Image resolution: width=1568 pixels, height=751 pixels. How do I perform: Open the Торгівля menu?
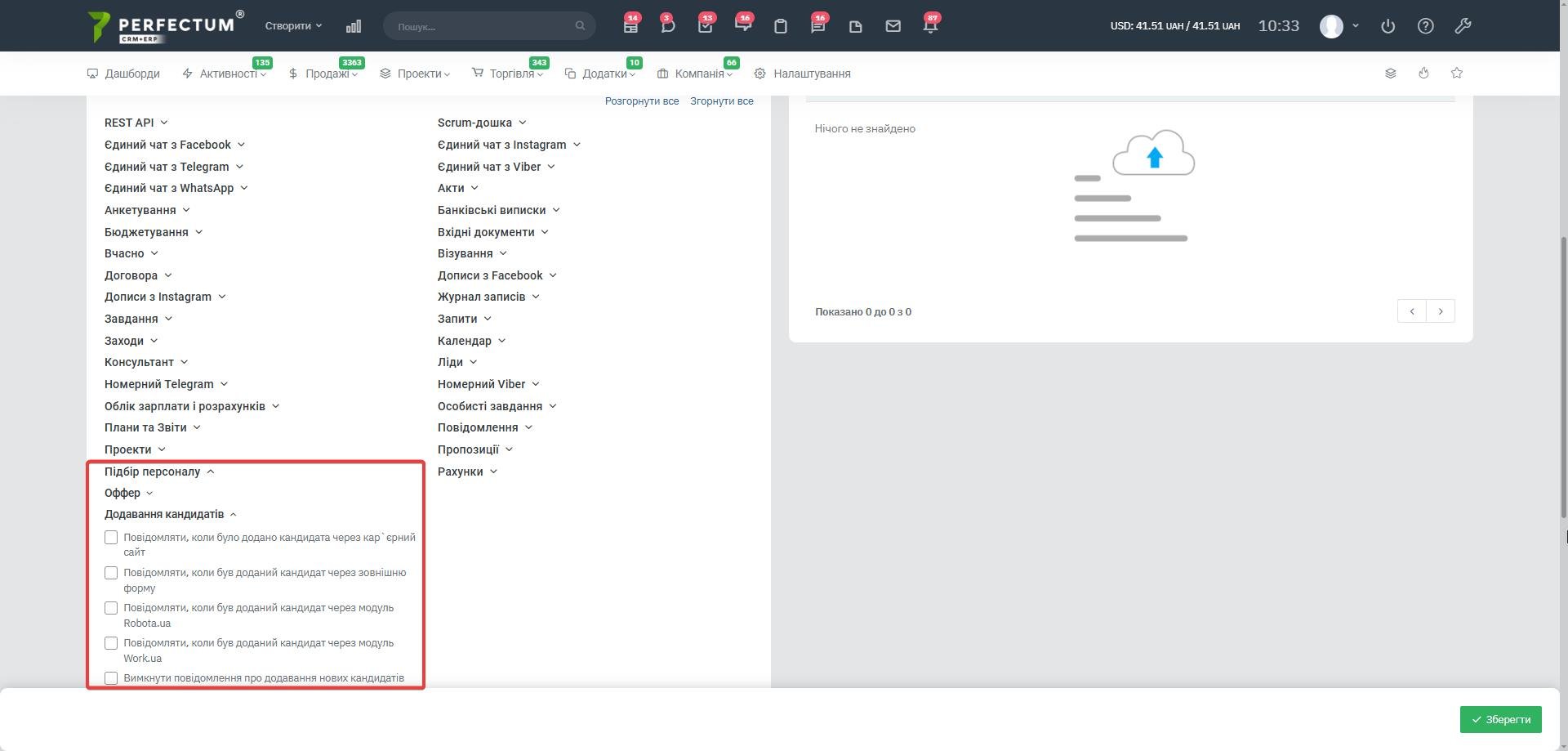(507, 74)
